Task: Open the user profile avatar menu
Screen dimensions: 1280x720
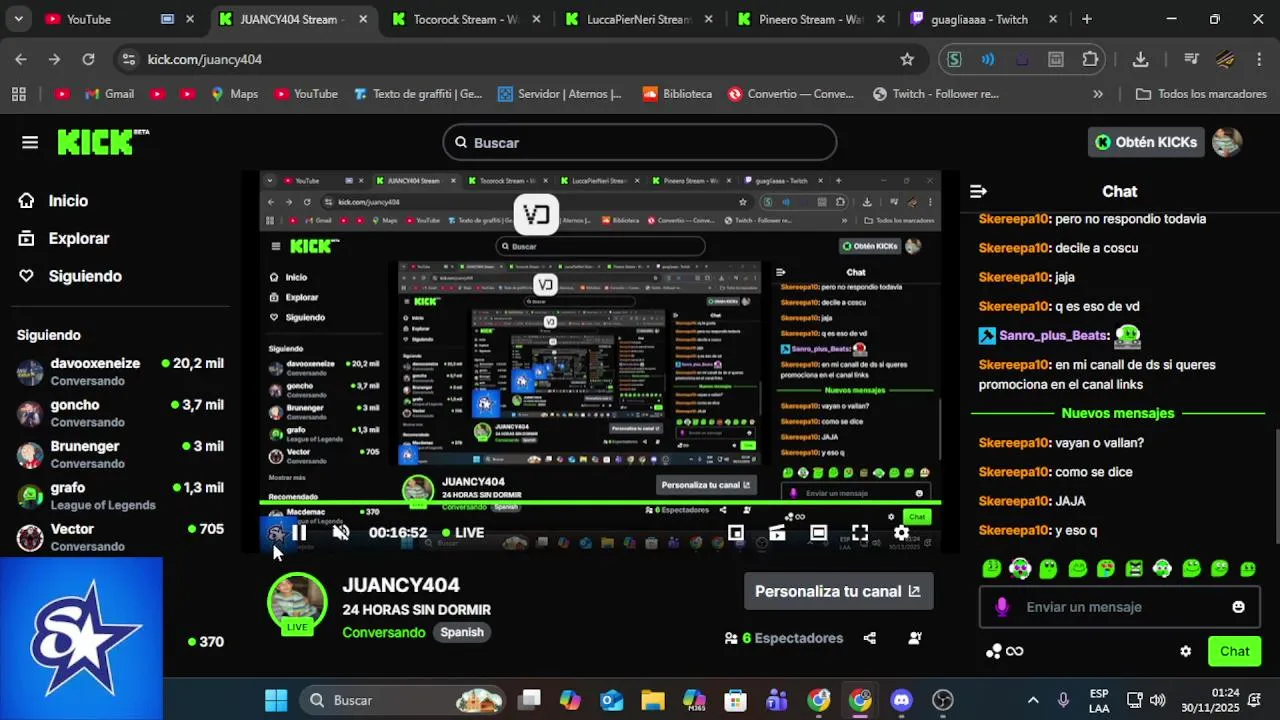Action: coord(1227,142)
